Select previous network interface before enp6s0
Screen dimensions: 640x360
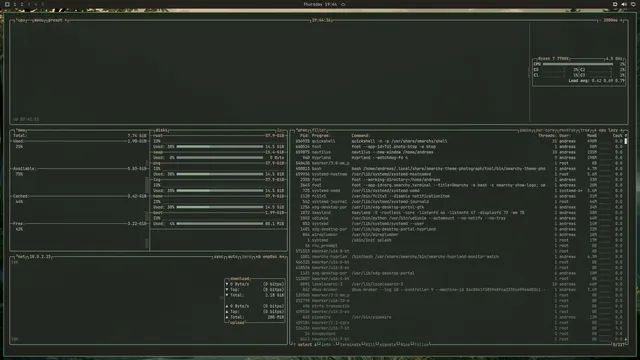point(258,257)
